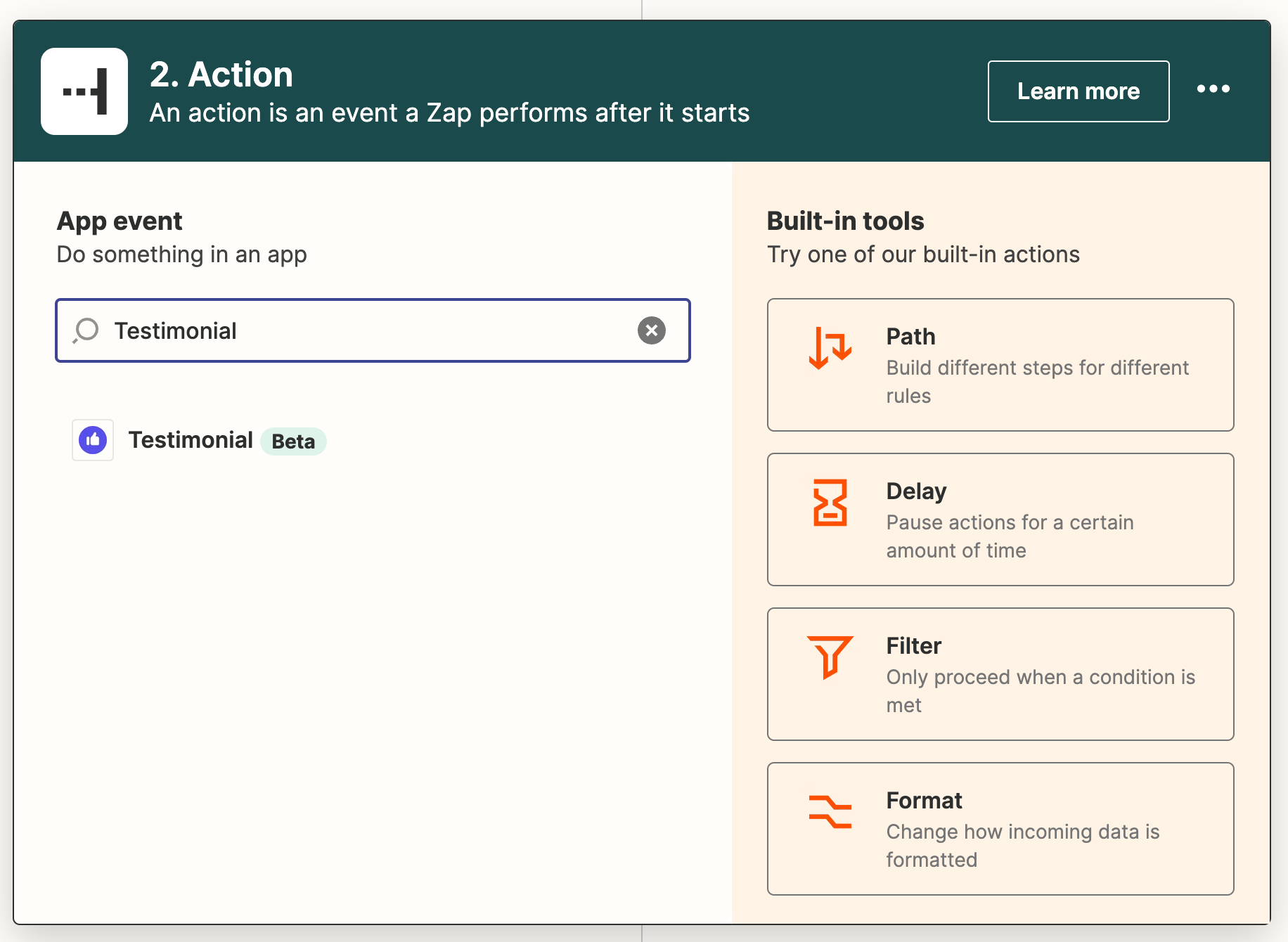
Task: Click the '2. Action' step title
Action: (x=221, y=75)
